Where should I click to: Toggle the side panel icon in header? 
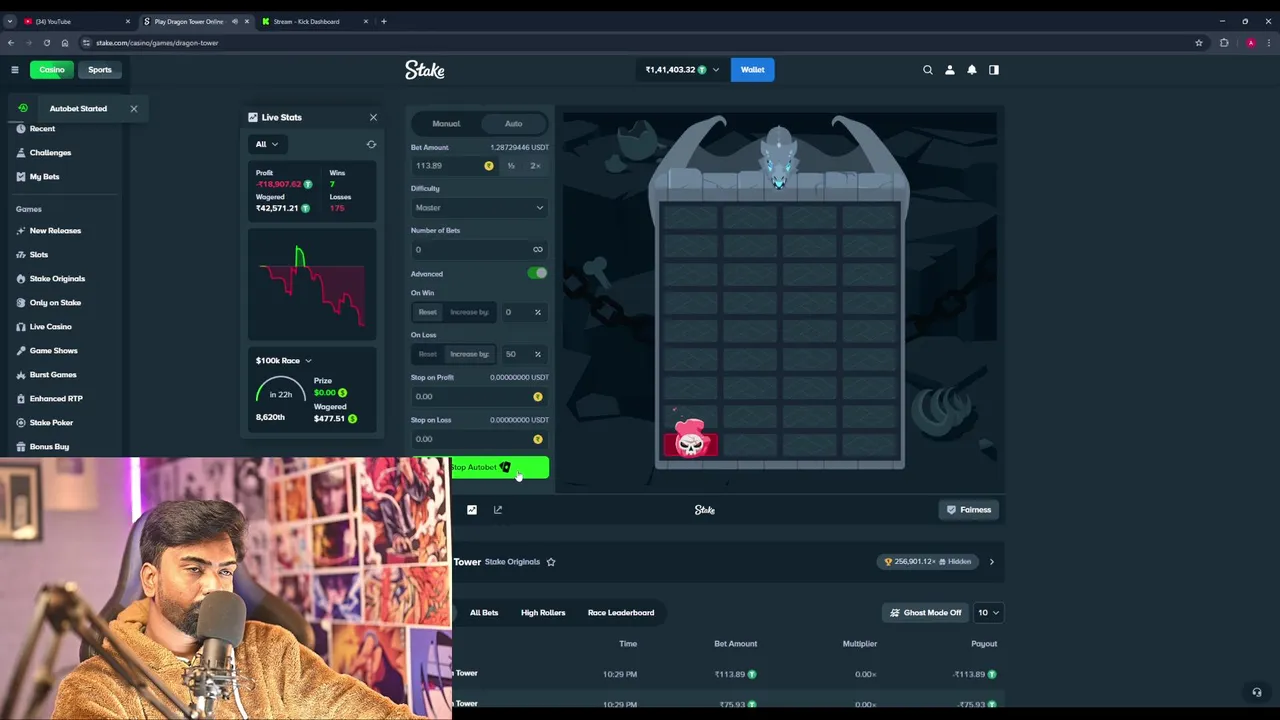pos(994,70)
